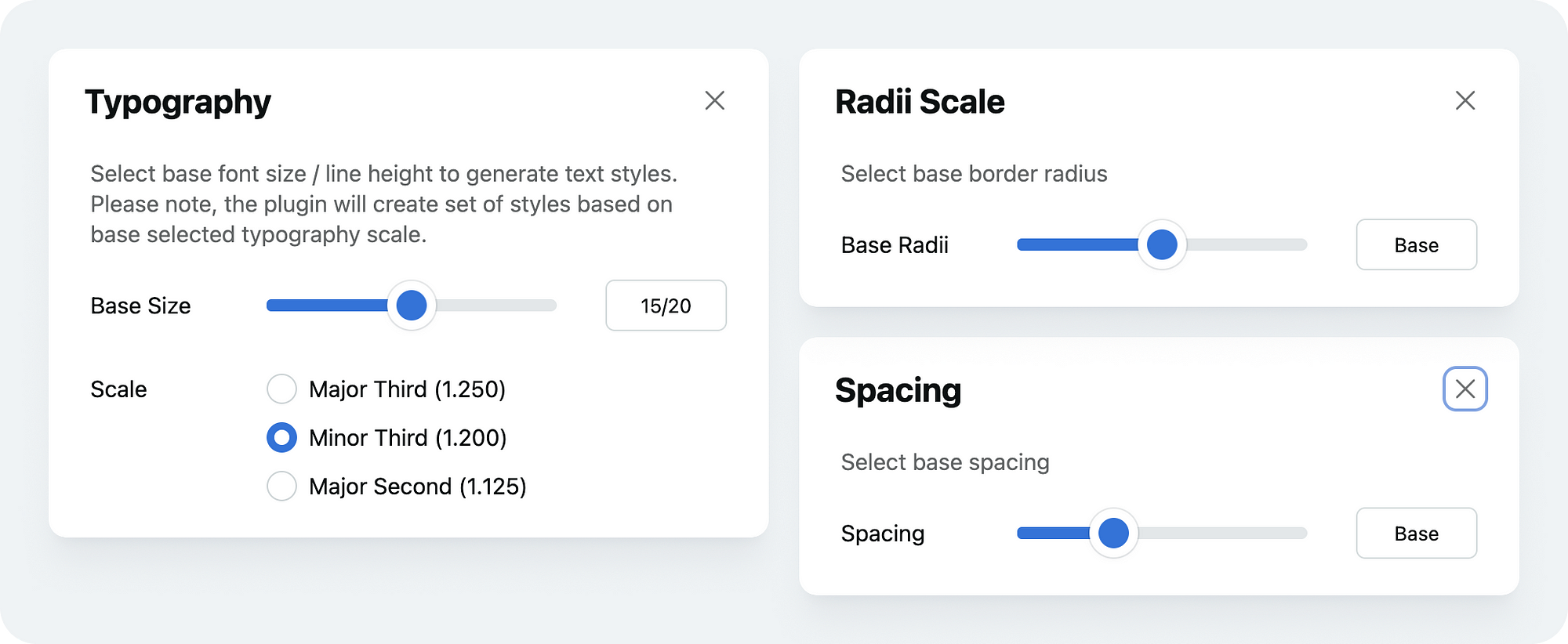Click the 15/20 Base Size value field
The height and width of the screenshot is (644, 1568).
tap(666, 306)
